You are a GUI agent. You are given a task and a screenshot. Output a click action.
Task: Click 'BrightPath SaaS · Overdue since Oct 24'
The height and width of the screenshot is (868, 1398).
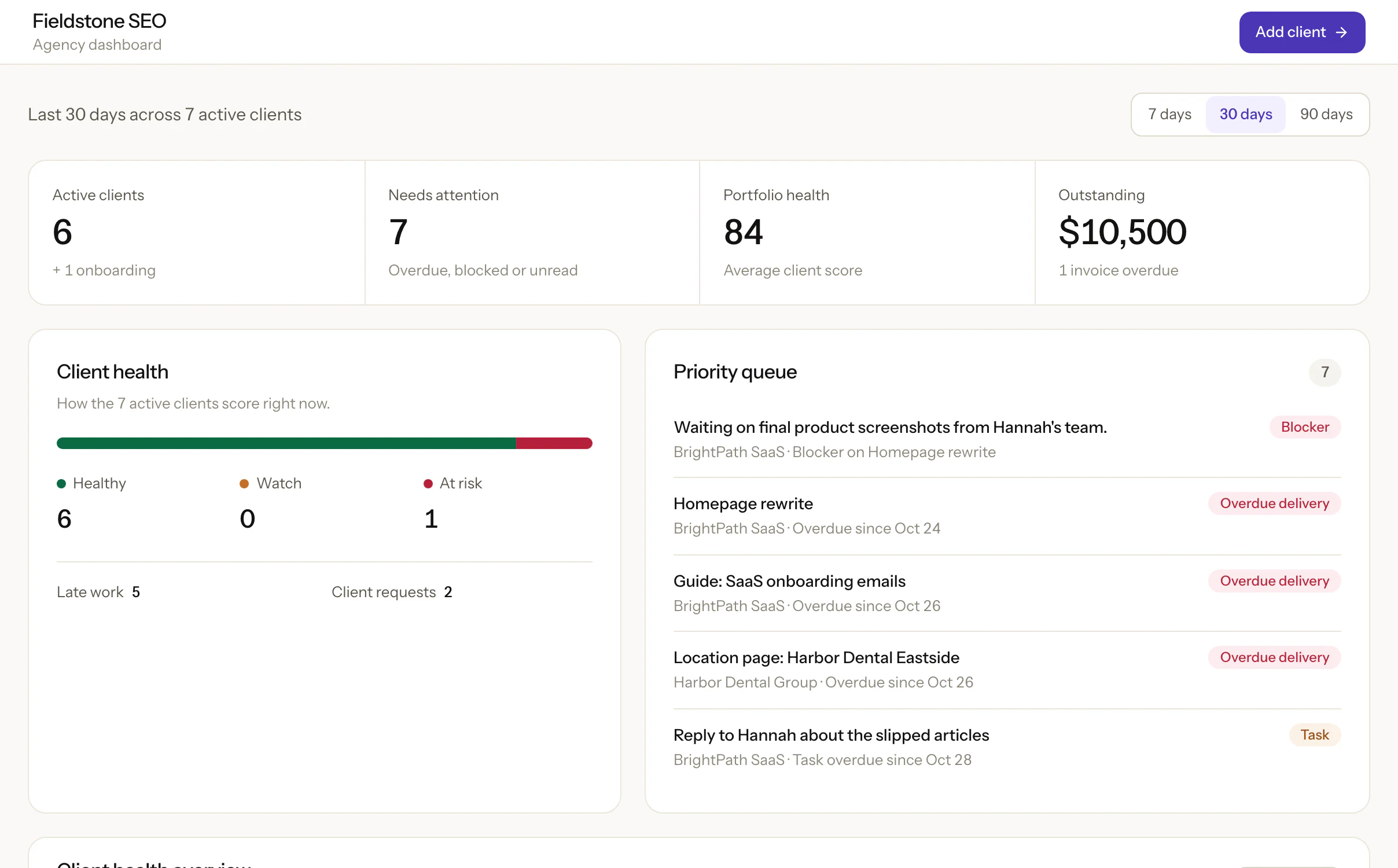(x=807, y=528)
